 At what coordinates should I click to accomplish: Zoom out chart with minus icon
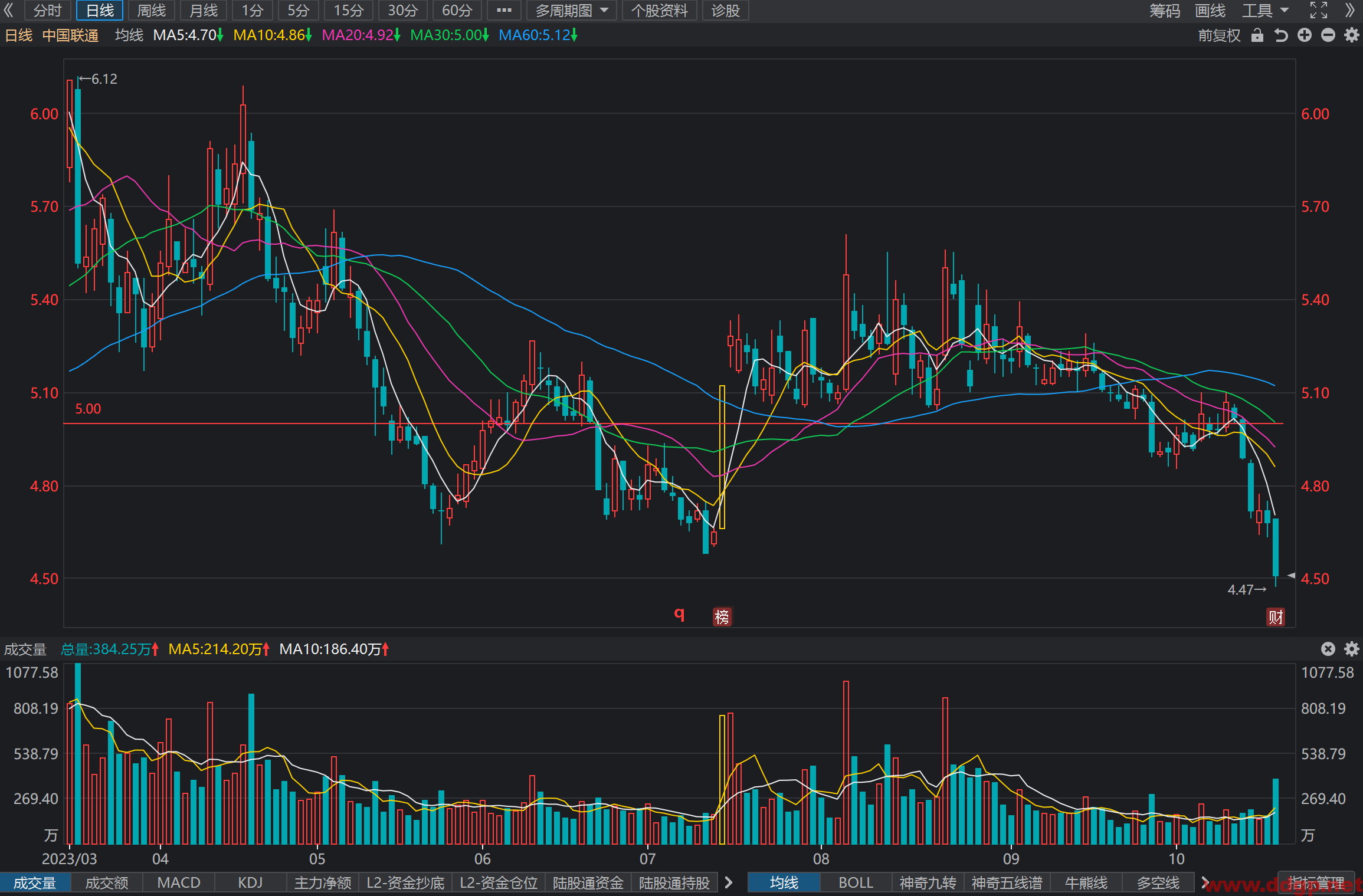pos(1328,35)
